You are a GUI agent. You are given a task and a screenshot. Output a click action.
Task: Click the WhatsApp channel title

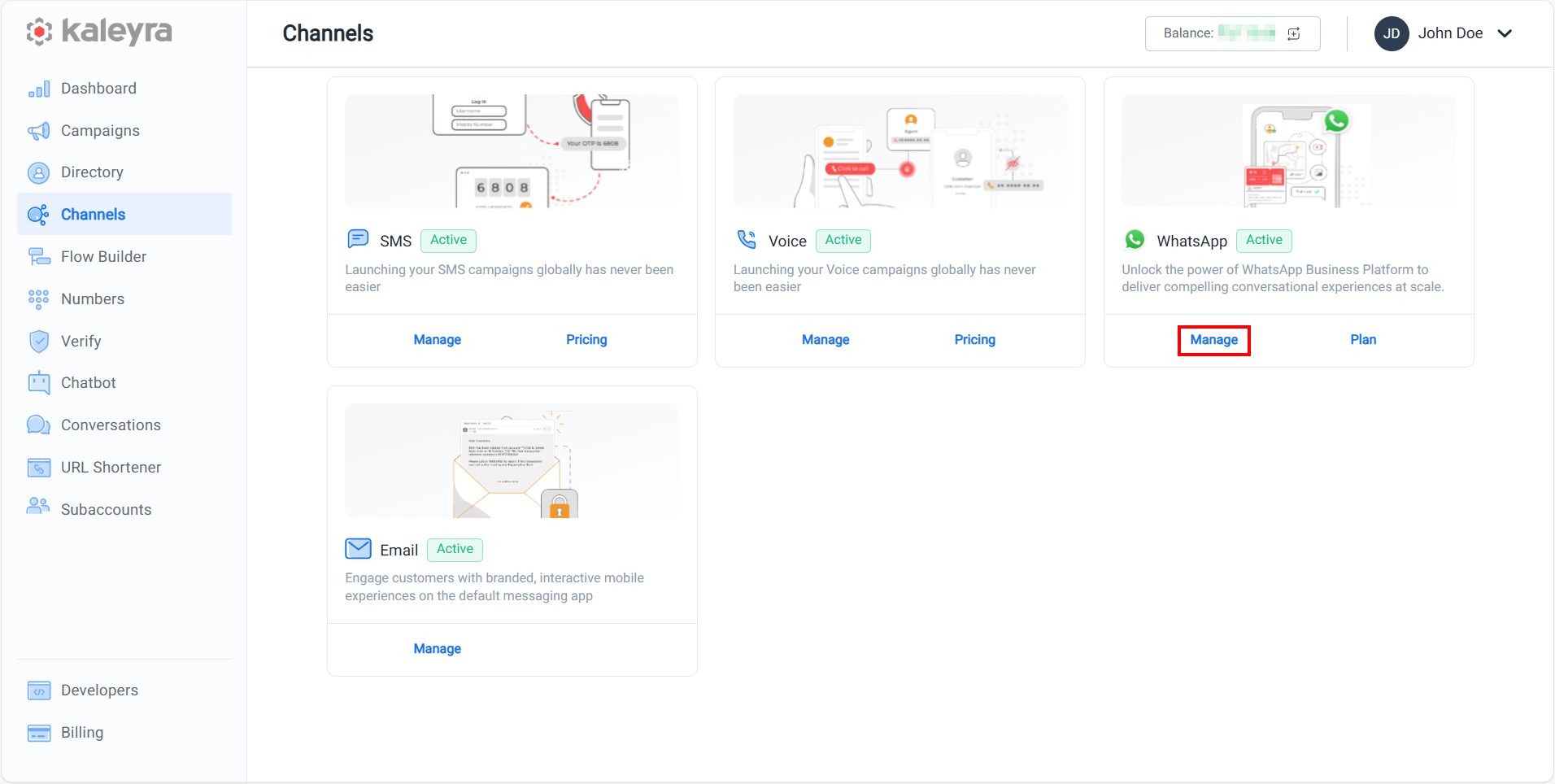point(1192,242)
